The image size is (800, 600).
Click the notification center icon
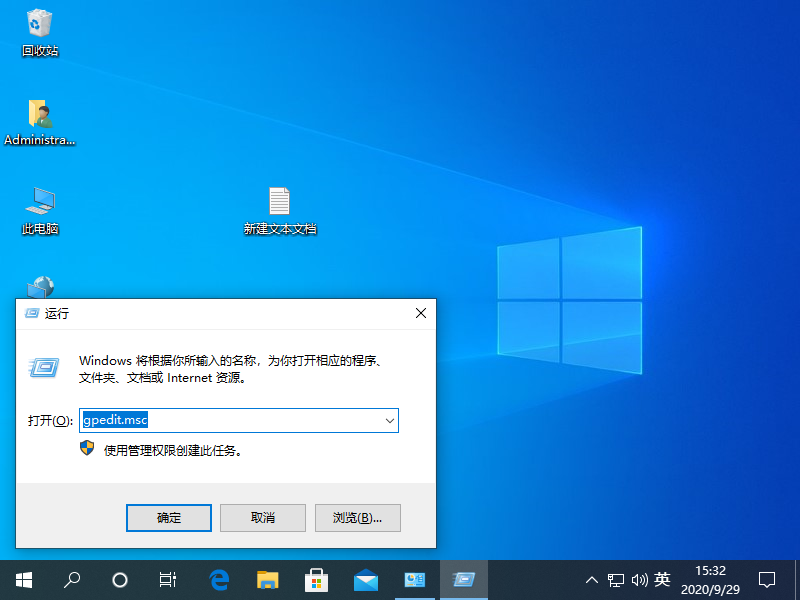tap(766, 580)
